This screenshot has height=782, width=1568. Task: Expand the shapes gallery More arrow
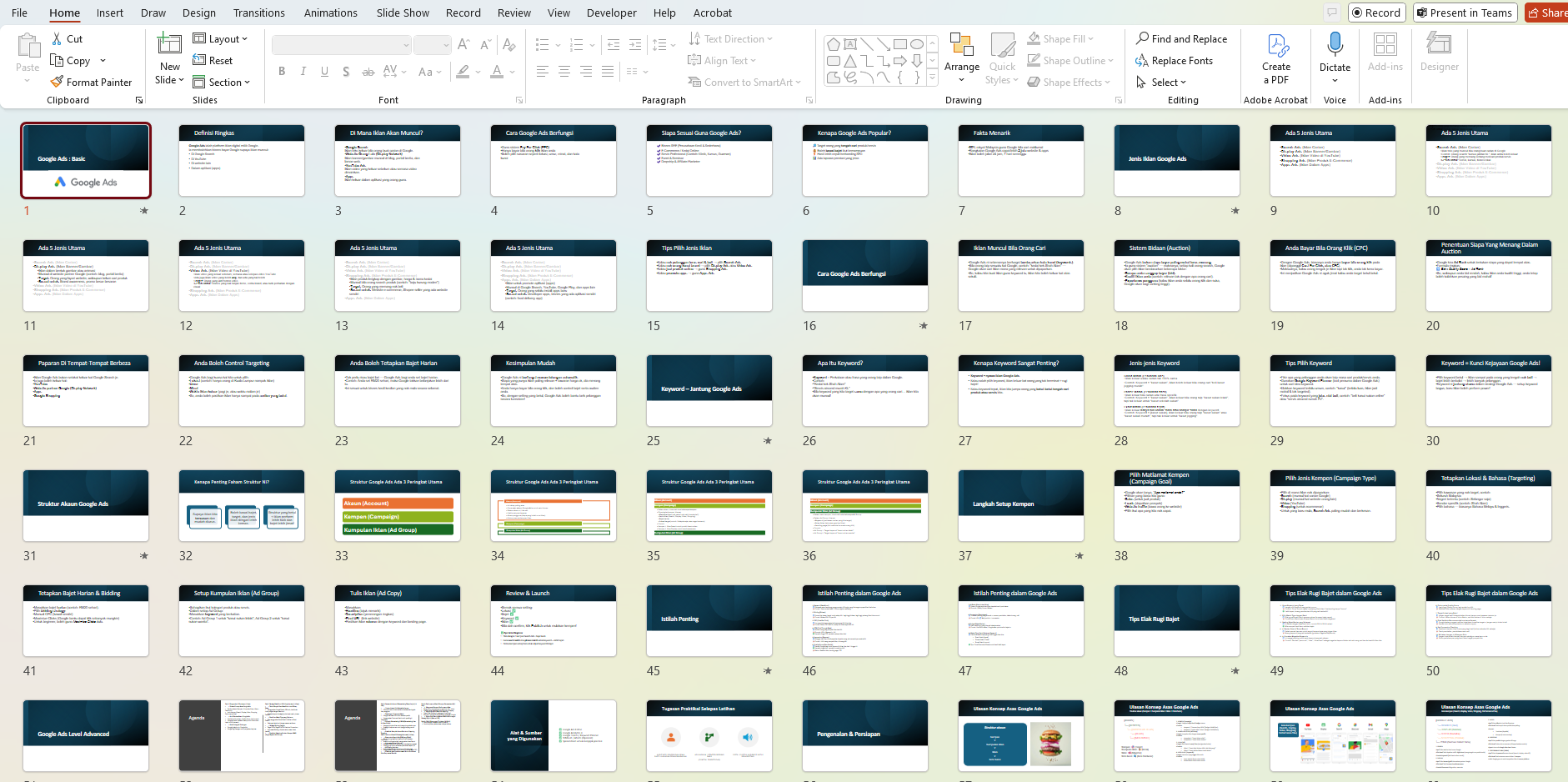point(932,78)
